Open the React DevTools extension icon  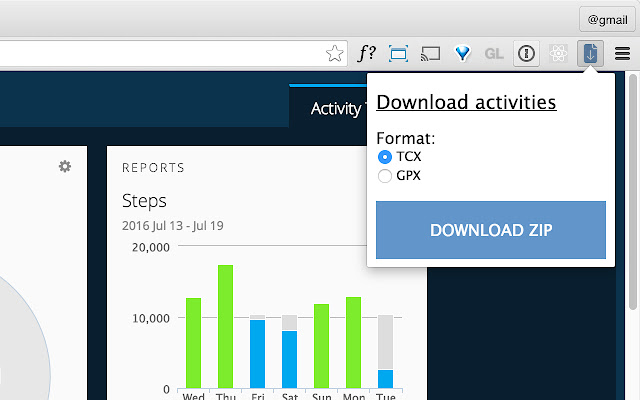[x=558, y=53]
